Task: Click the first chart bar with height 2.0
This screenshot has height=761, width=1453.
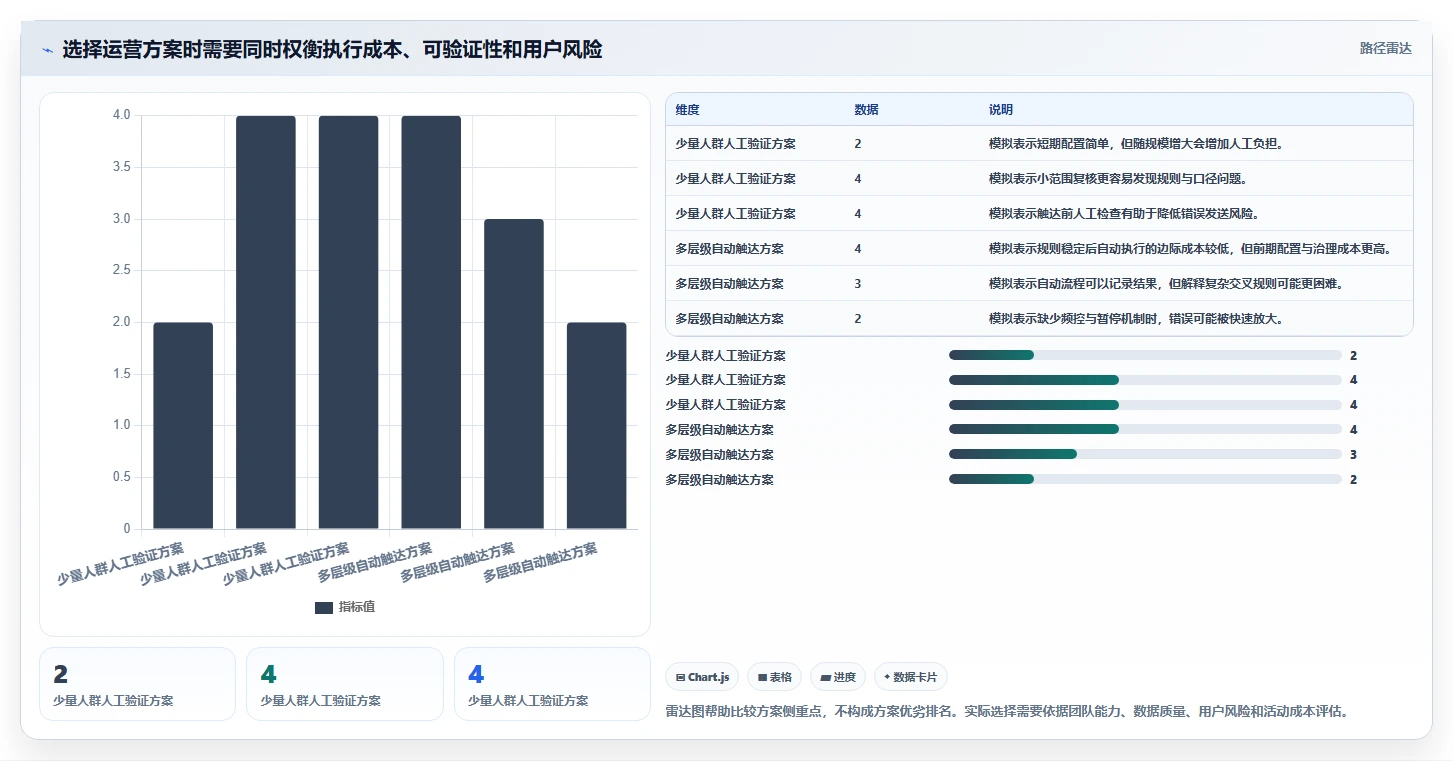Action: [183, 426]
